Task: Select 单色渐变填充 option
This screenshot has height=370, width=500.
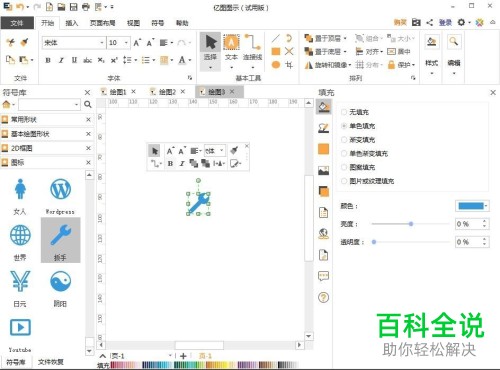Action: (364, 153)
